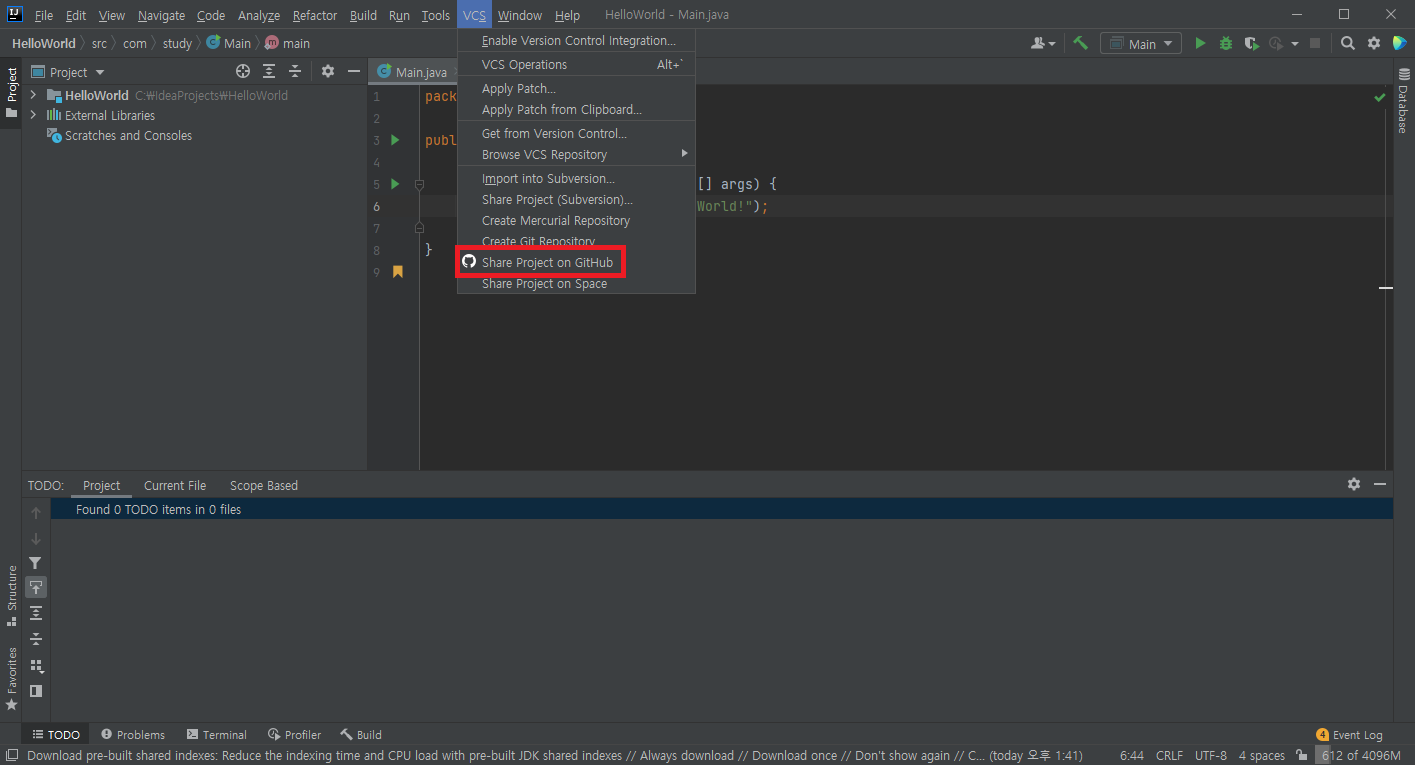Open the Profiler tool window
This screenshot has width=1415, height=765.
pyautogui.click(x=294, y=734)
